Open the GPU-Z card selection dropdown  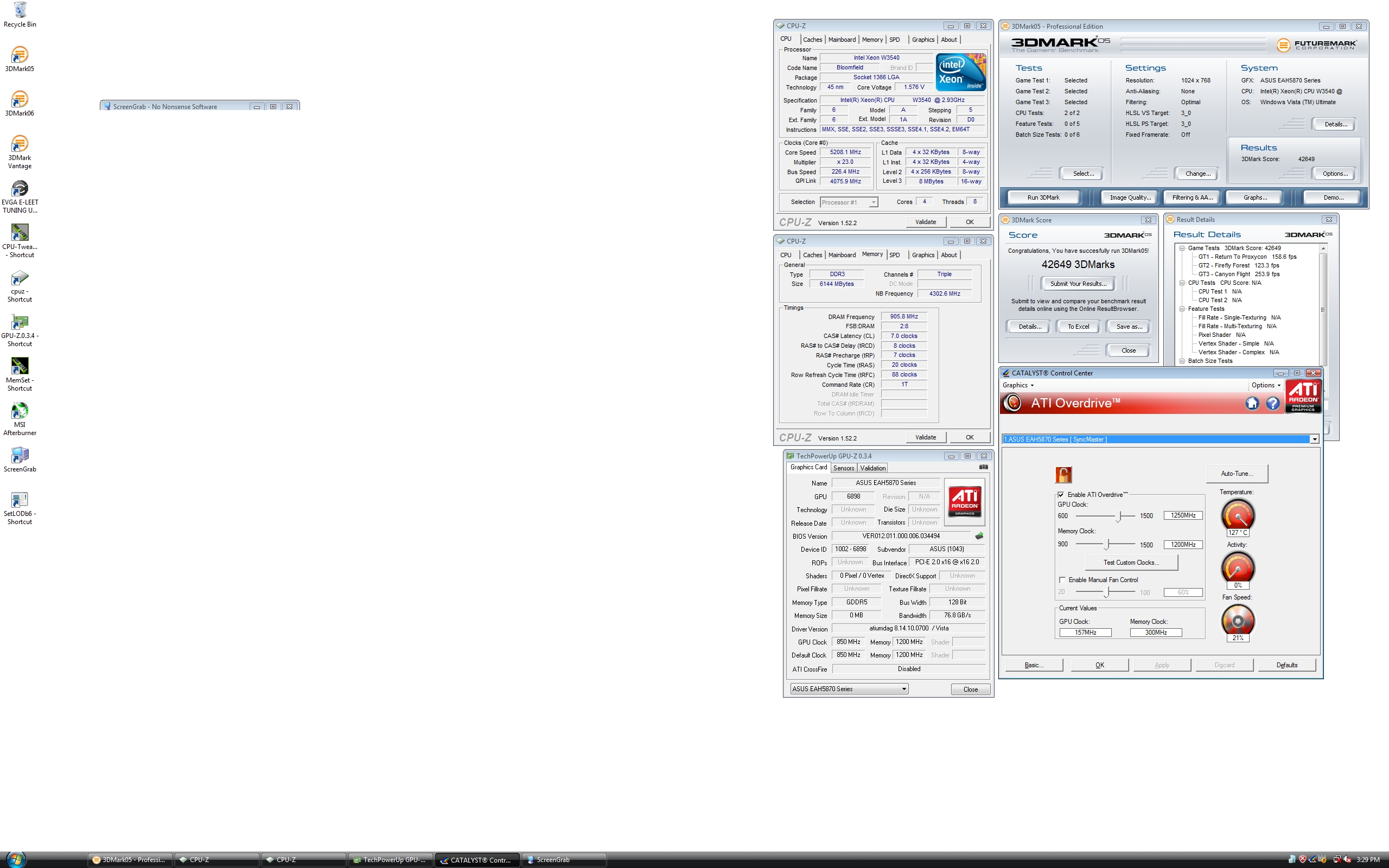tap(849, 689)
